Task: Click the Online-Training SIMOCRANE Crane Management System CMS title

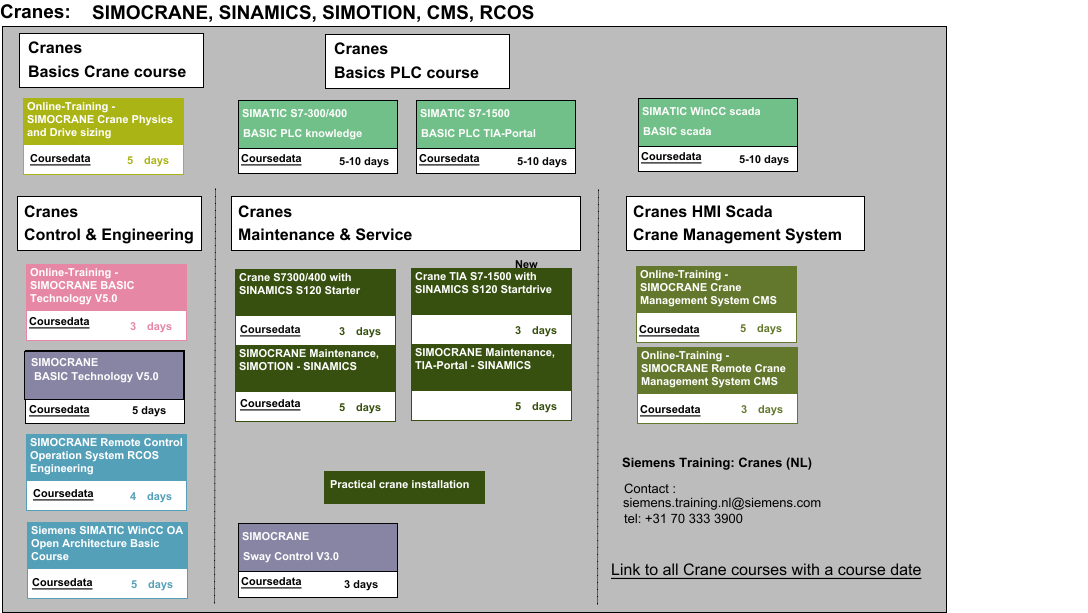Action: tap(716, 289)
